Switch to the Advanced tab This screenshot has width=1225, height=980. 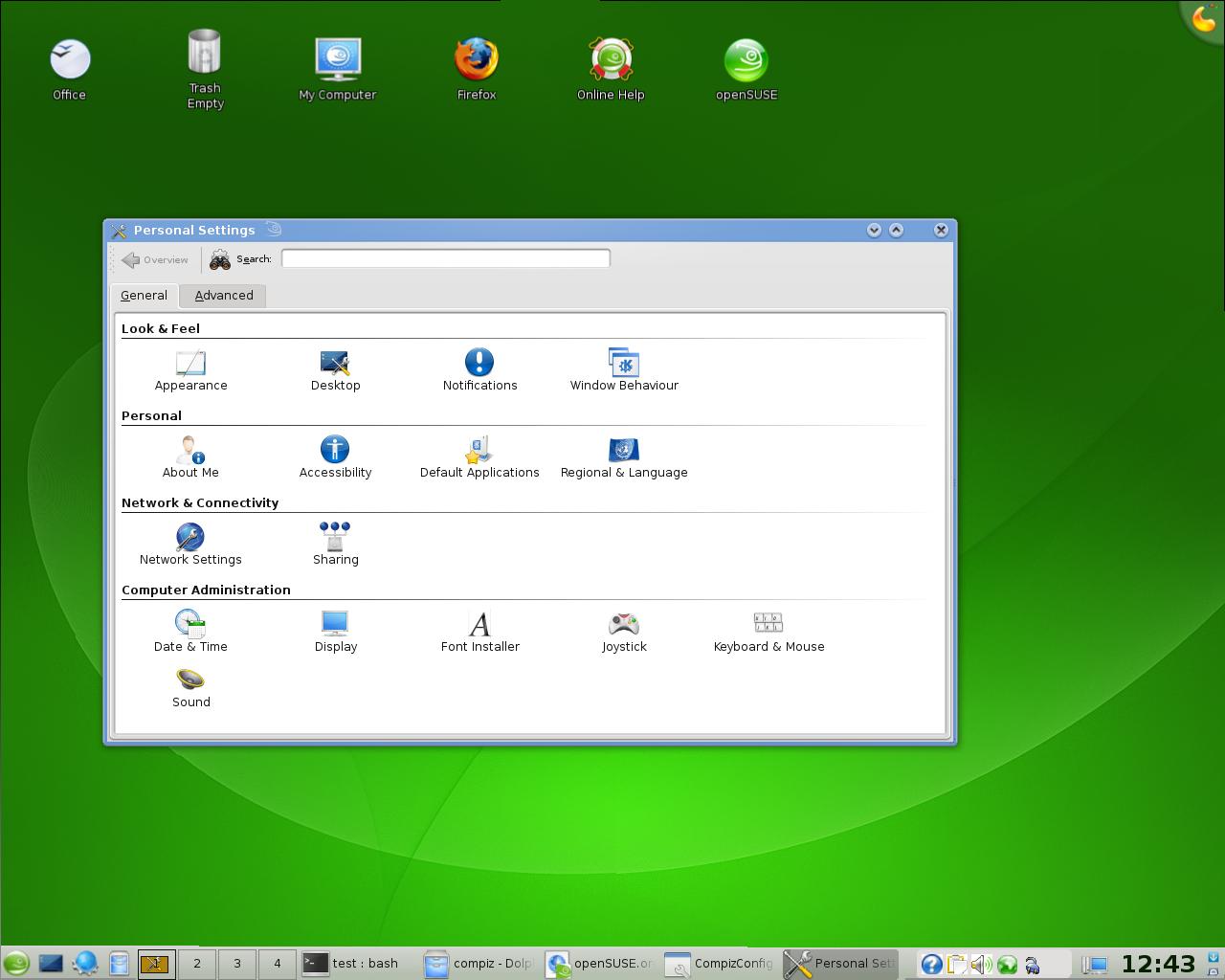[x=224, y=296]
